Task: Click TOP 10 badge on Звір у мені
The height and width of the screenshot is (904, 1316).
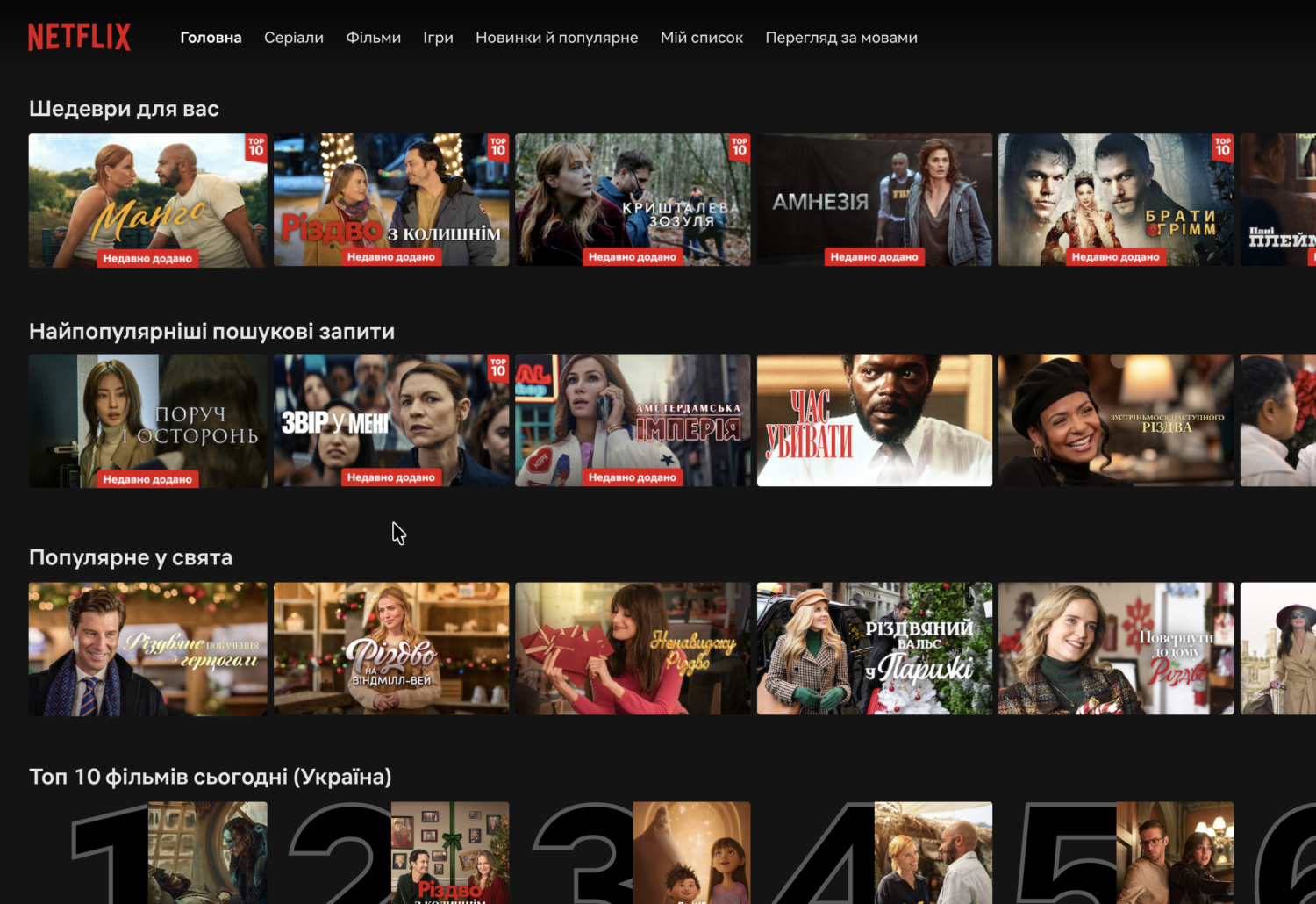Action: pos(498,367)
